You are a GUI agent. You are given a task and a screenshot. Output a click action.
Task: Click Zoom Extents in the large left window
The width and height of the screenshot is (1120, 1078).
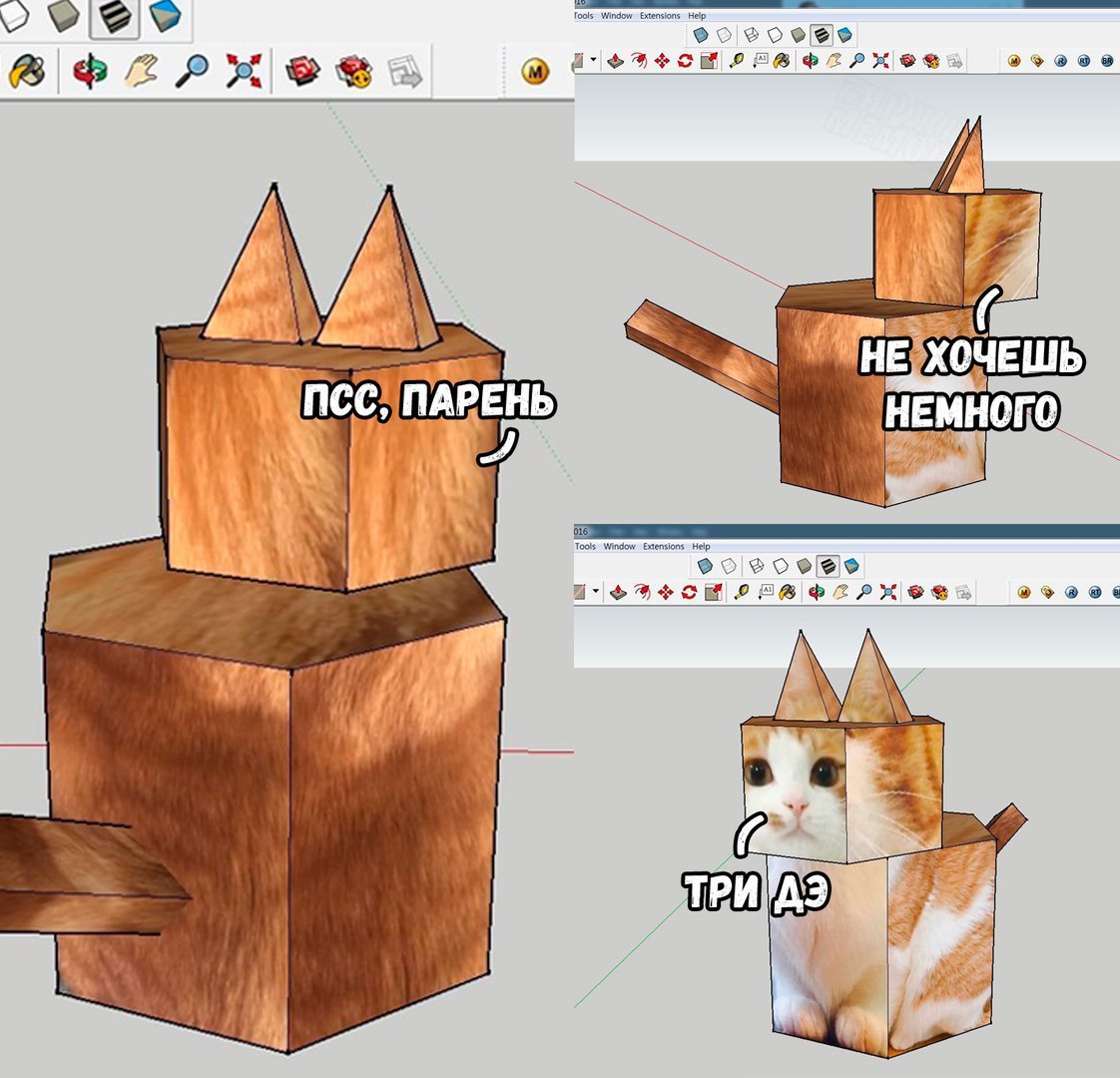coord(243,72)
